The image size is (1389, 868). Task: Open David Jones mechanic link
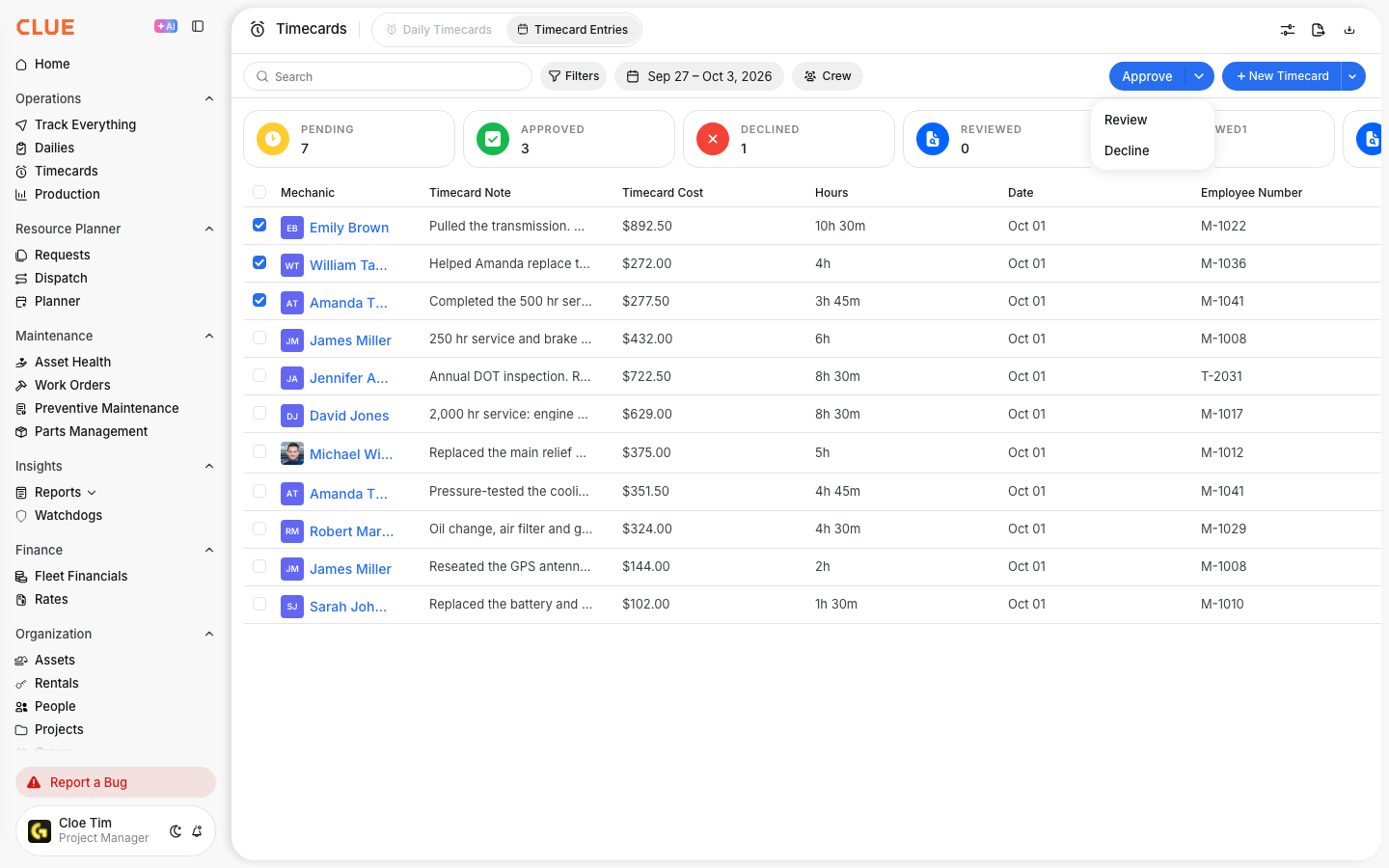click(x=349, y=416)
